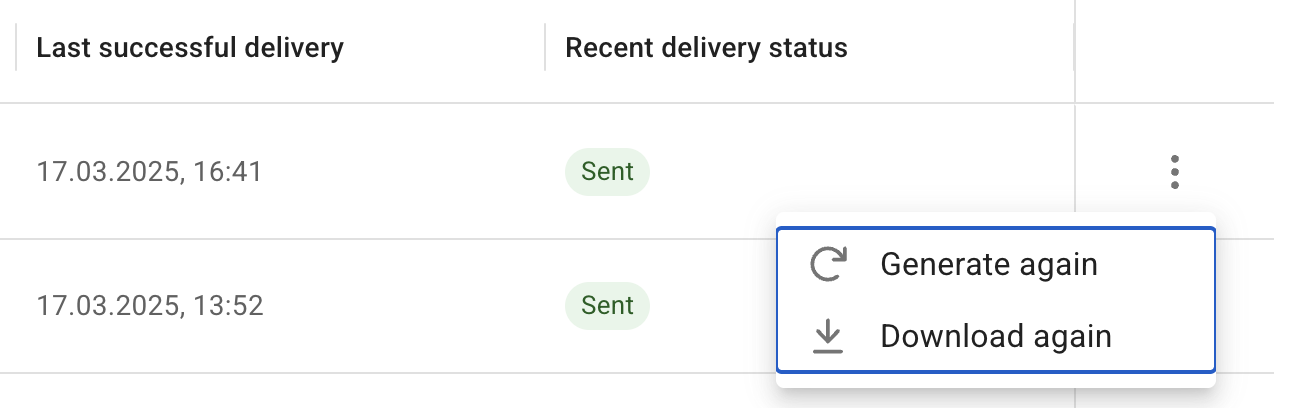Viewport: 1290px width, 408px height.
Task: Sort by "Recent delivery status" column header
Action: (706, 47)
